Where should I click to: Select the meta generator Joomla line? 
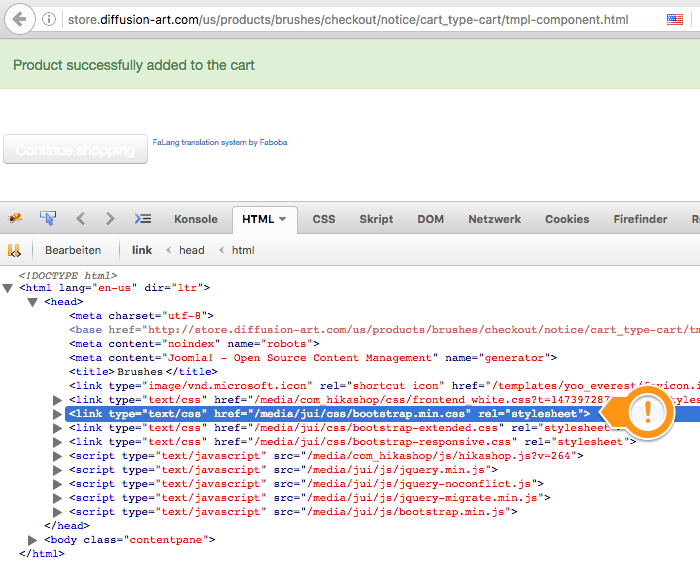(313, 358)
